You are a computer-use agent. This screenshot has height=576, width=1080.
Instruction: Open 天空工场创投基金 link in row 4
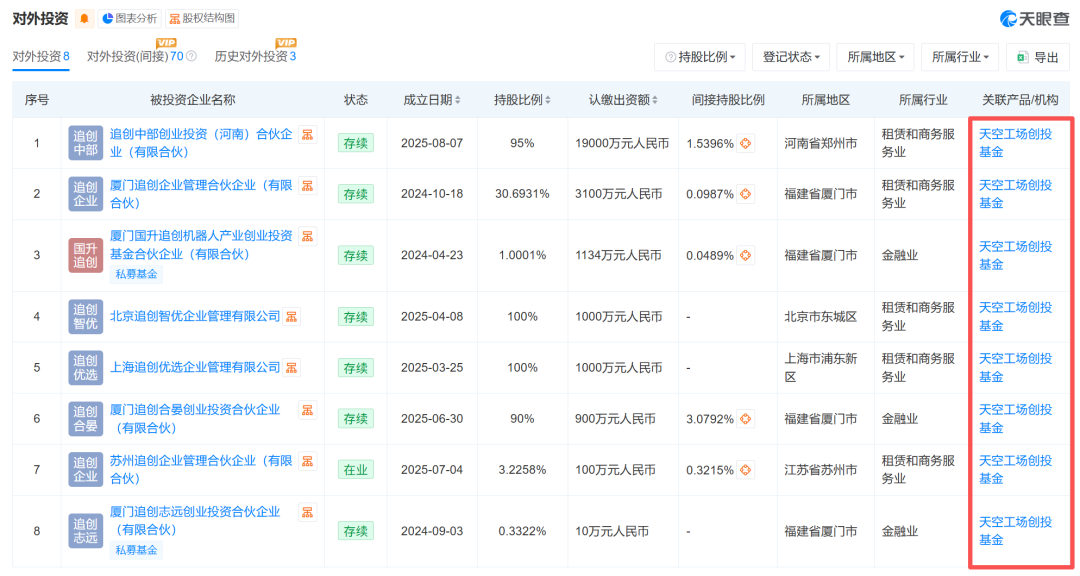pos(1015,317)
